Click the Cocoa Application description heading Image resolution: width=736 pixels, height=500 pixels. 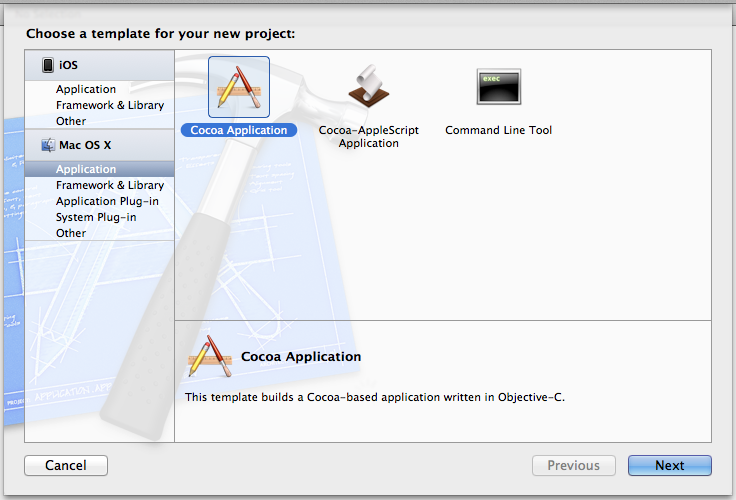pos(301,356)
